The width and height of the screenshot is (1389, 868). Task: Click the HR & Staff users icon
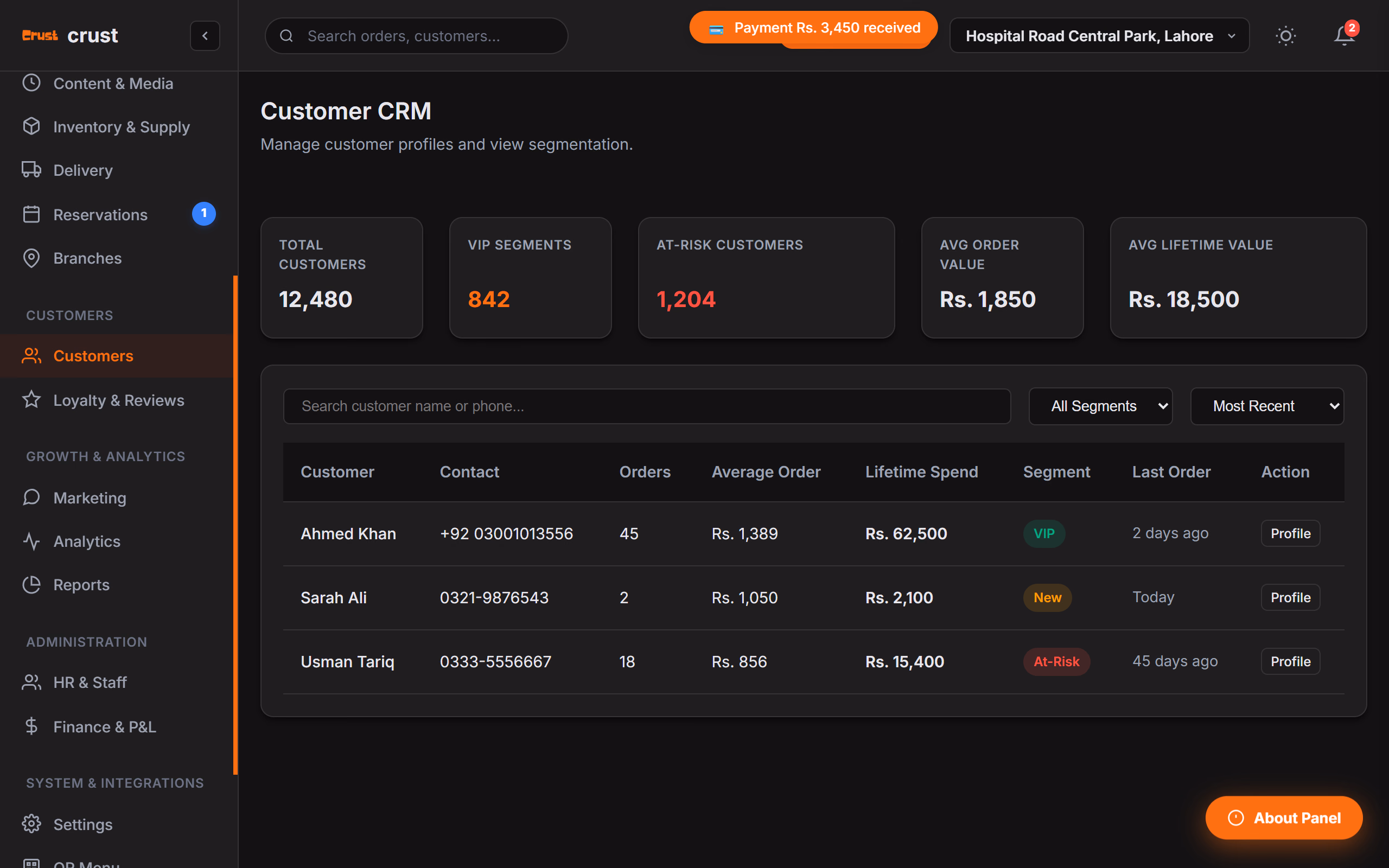[x=31, y=682]
